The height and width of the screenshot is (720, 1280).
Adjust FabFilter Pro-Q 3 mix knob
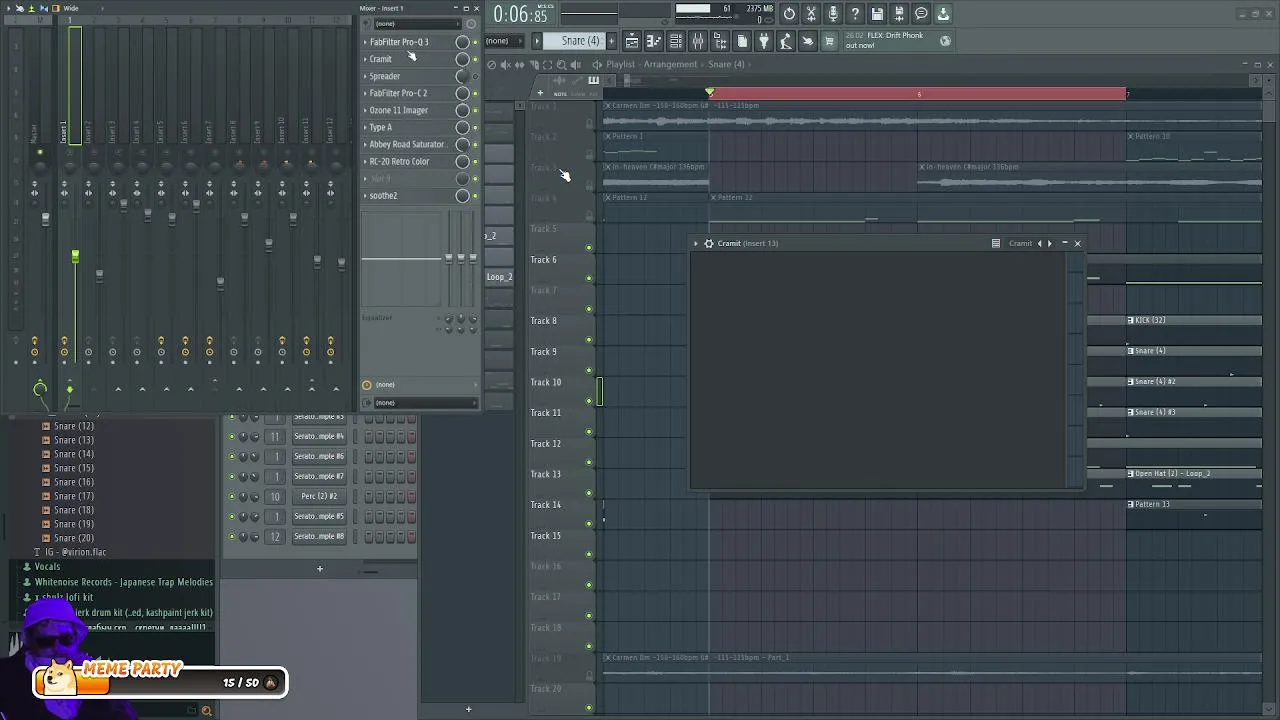462,42
